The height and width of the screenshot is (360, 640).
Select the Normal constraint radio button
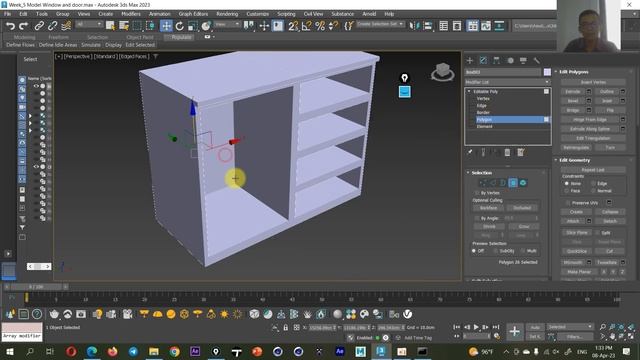(x=593, y=191)
